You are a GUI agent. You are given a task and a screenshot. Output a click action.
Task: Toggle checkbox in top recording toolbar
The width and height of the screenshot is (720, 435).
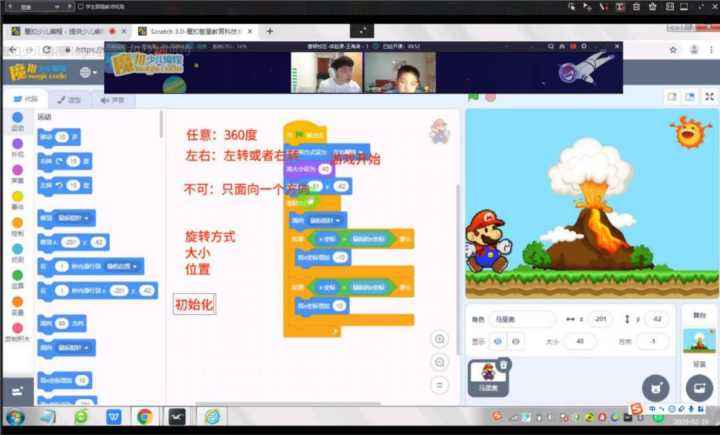[x=81, y=6]
